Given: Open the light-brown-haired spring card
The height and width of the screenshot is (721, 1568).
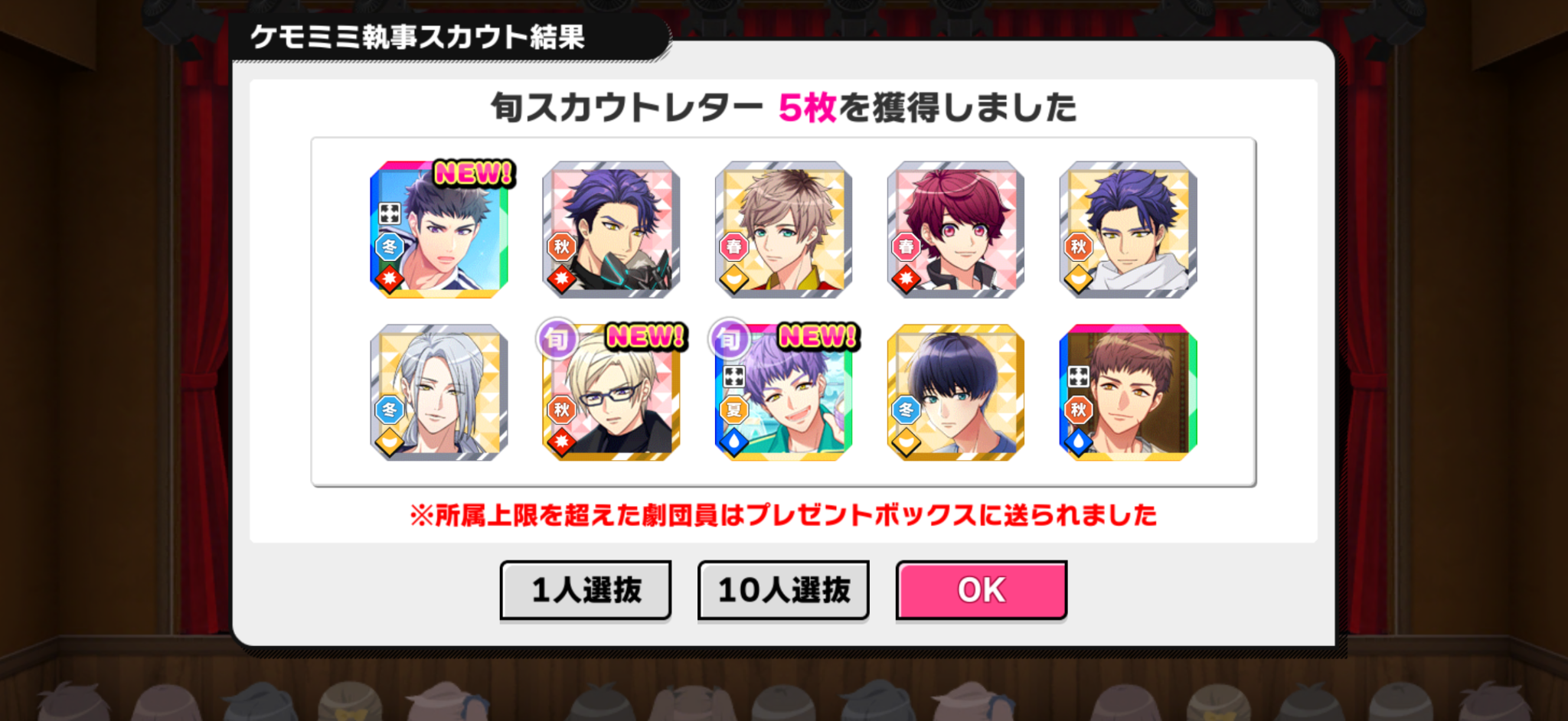Looking at the screenshot, I should point(783,229).
